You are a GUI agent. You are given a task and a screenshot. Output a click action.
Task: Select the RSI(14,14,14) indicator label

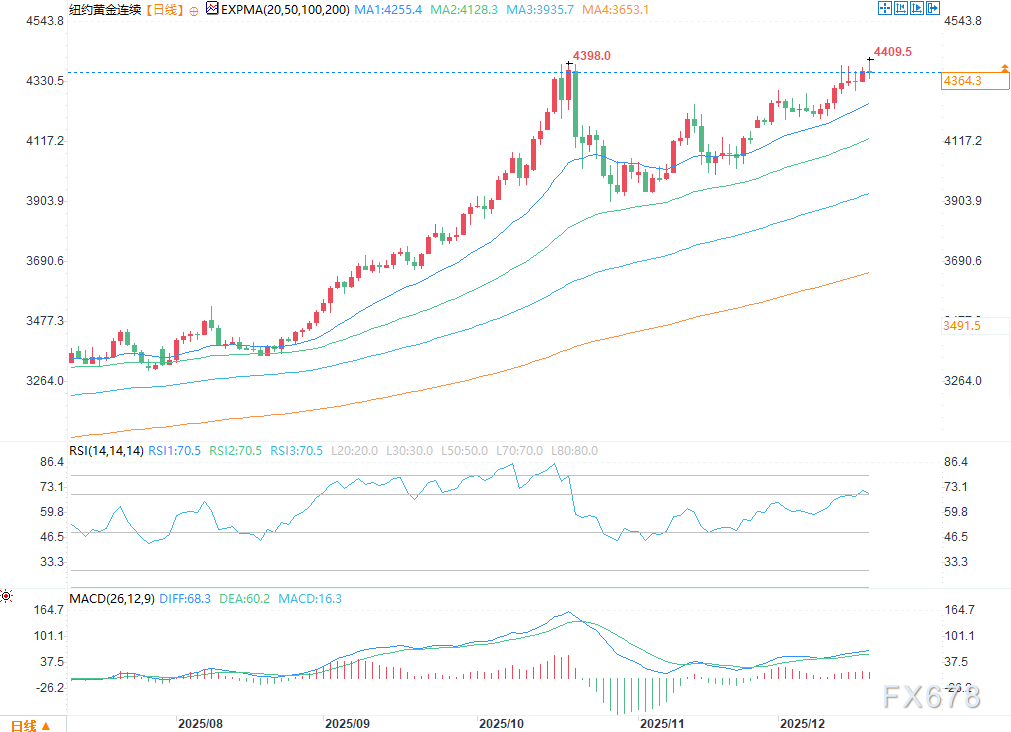107,451
